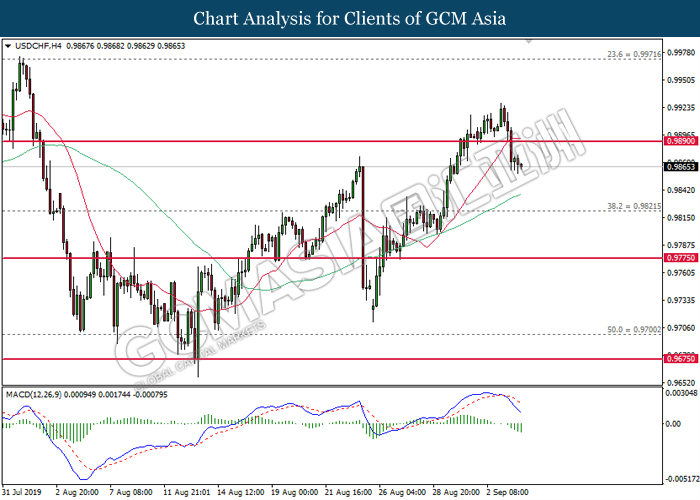Click the MACD scale value 0.003048
The width and height of the screenshot is (700, 500).
pos(681,393)
